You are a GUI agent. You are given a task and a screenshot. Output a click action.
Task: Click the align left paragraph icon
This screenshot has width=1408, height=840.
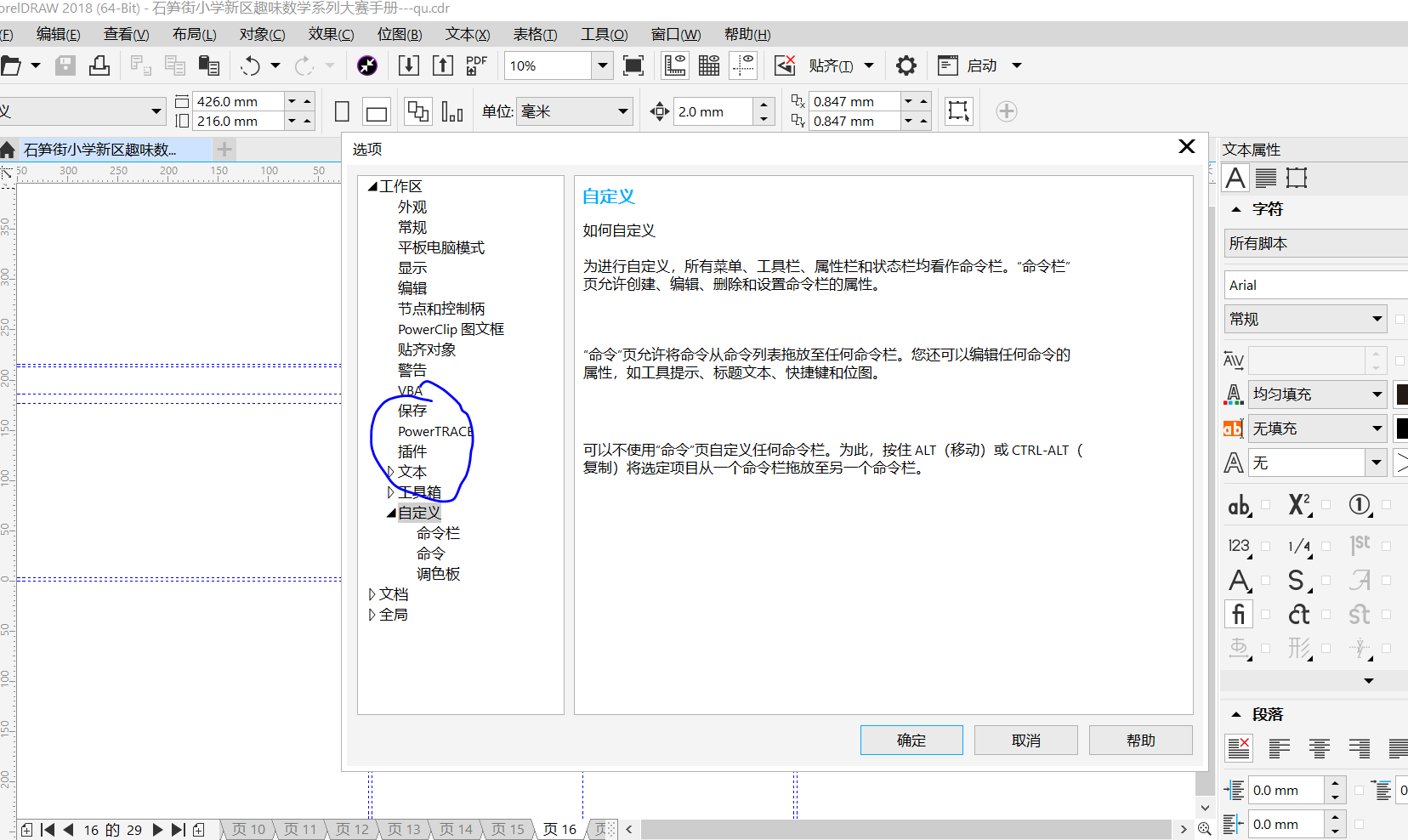(x=1280, y=748)
